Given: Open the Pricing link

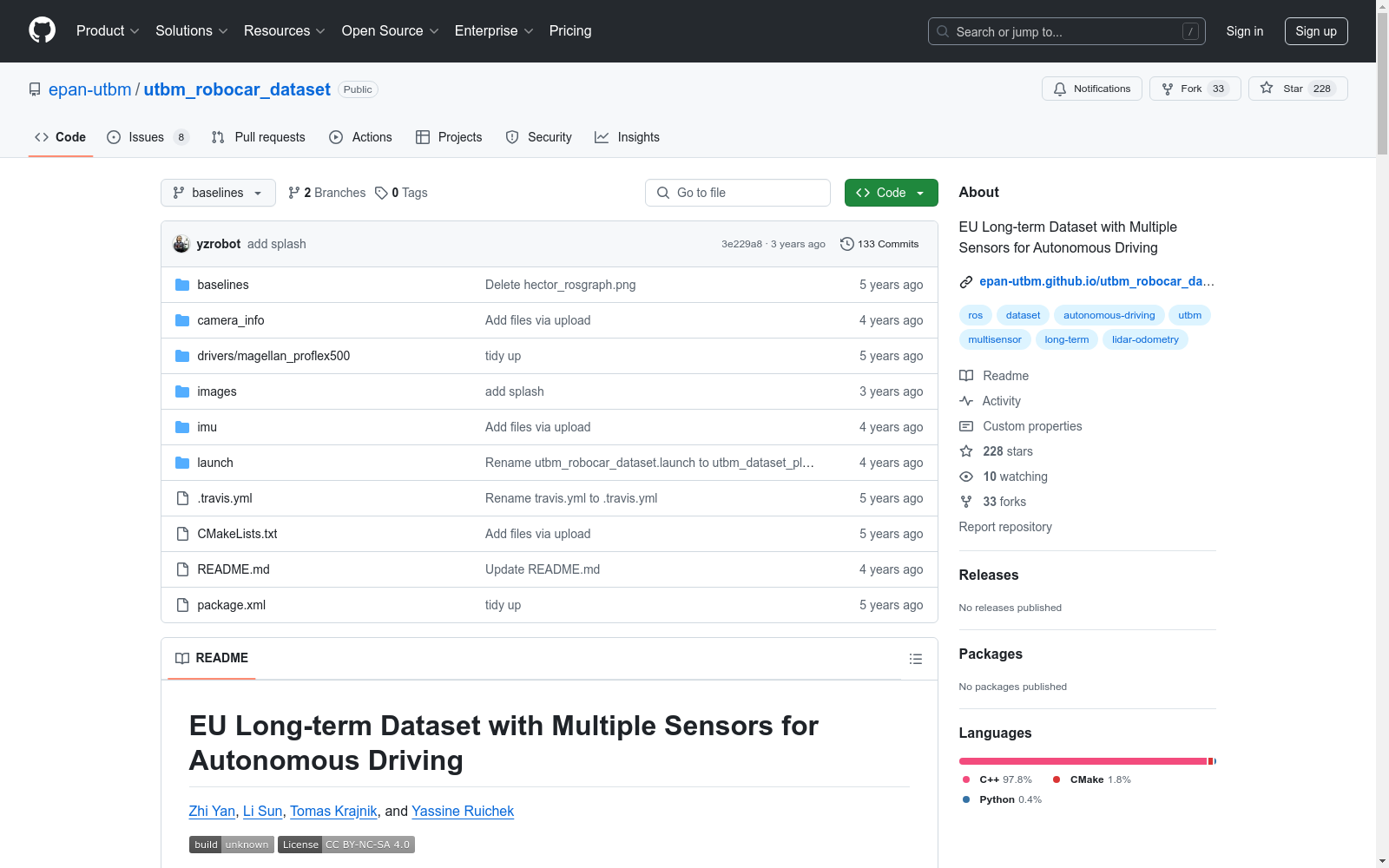Looking at the screenshot, I should (570, 31).
